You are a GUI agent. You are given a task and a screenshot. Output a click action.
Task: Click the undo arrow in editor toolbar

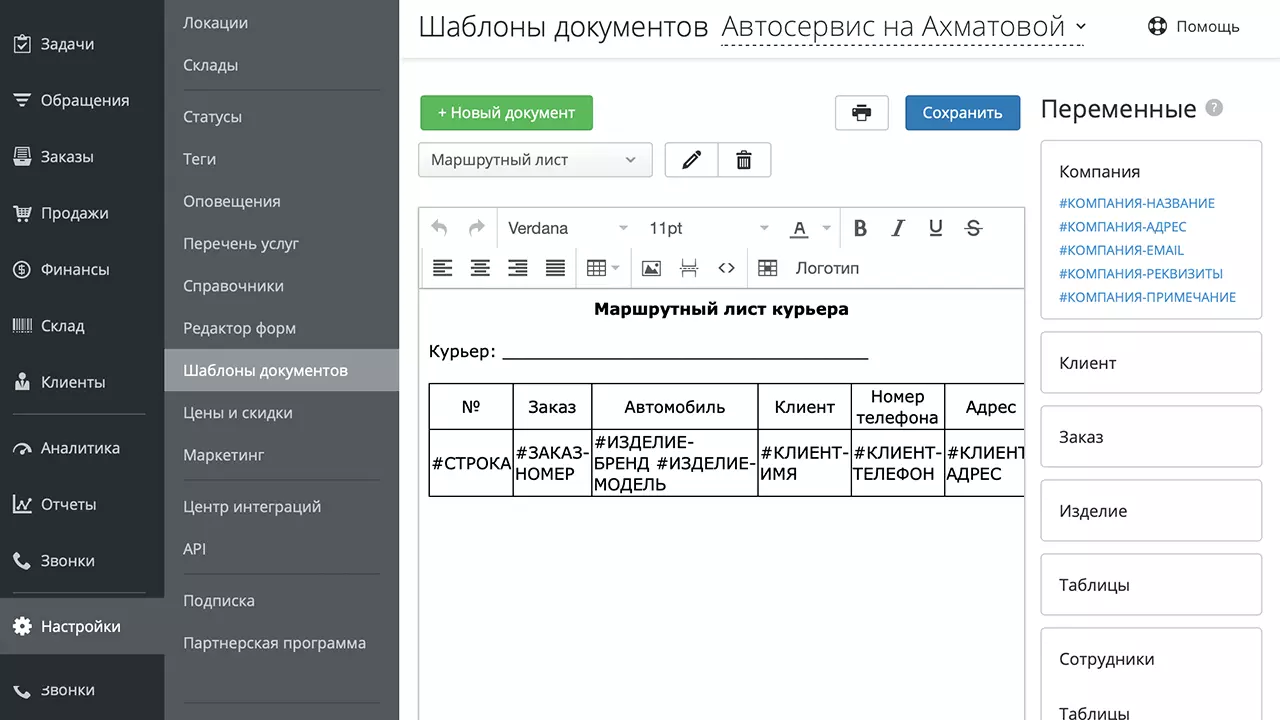pyautogui.click(x=439, y=228)
